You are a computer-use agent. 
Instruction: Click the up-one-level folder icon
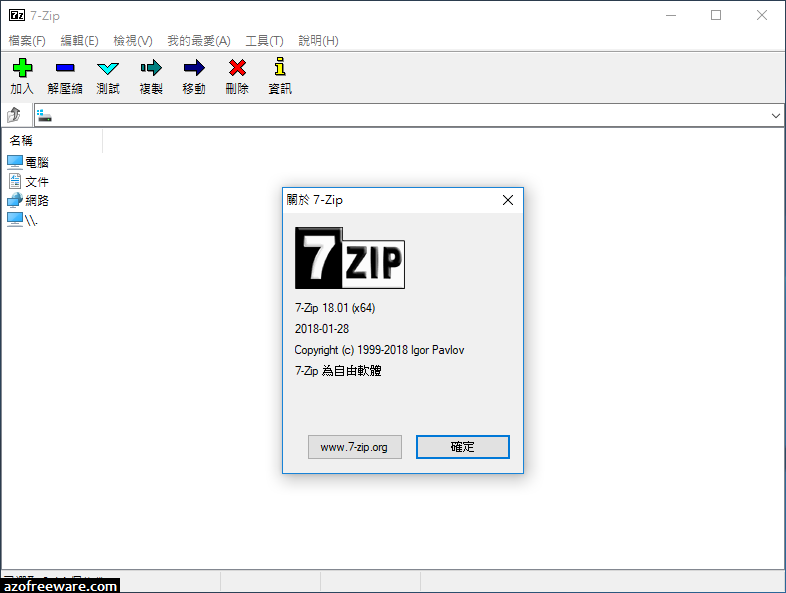pos(14,115)
